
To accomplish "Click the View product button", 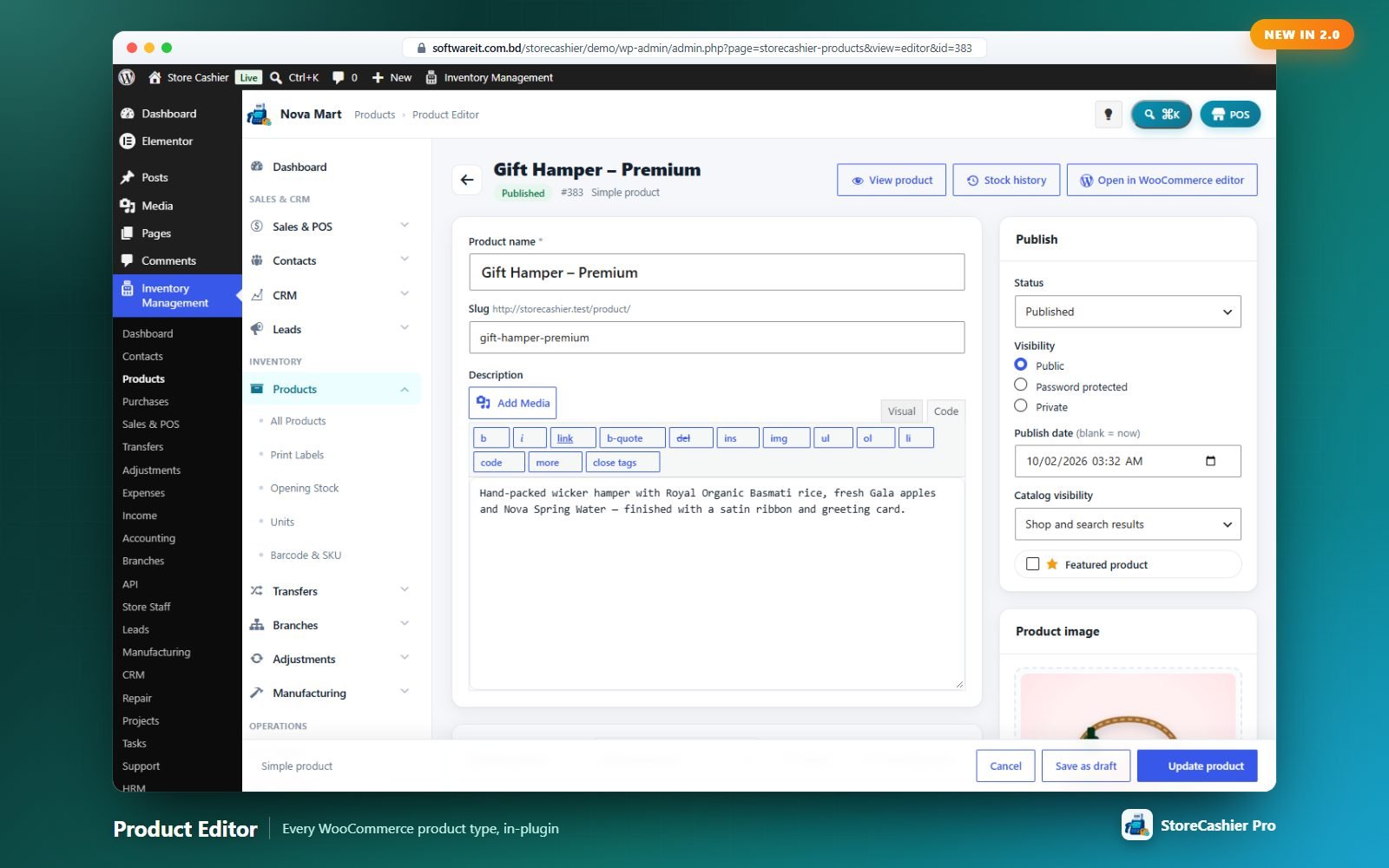I will pos(892,181).
